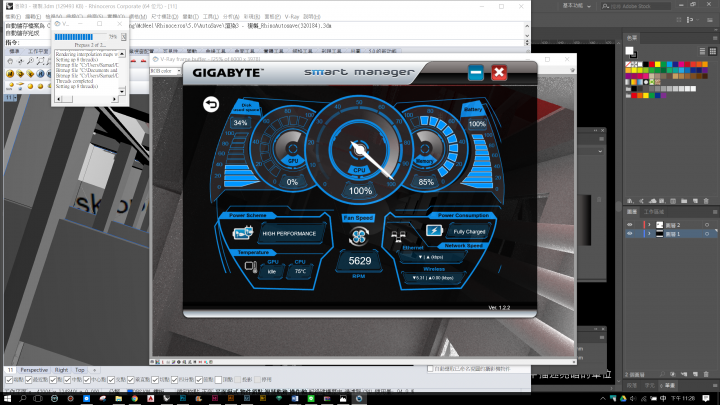Add a new viewport tab with plus

click(95, 370)
